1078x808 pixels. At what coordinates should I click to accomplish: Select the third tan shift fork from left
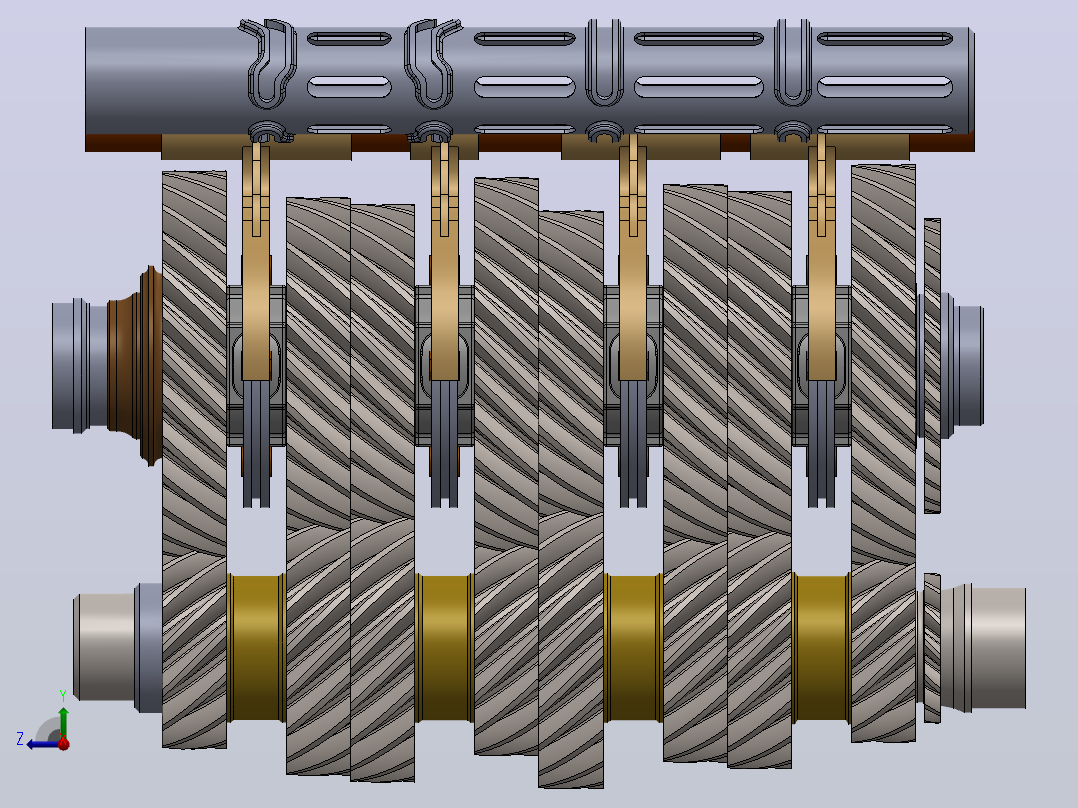(x=632, y=261)
